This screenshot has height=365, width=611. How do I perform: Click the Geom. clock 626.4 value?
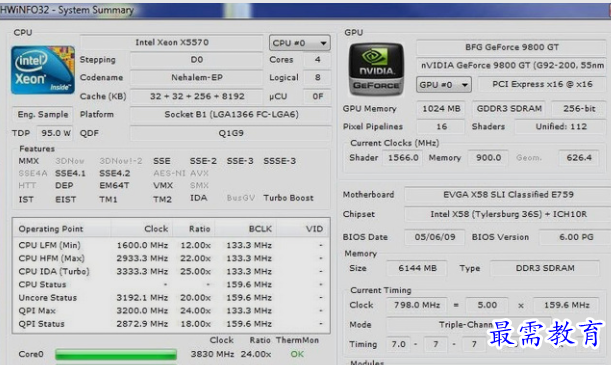coord(579,158)
